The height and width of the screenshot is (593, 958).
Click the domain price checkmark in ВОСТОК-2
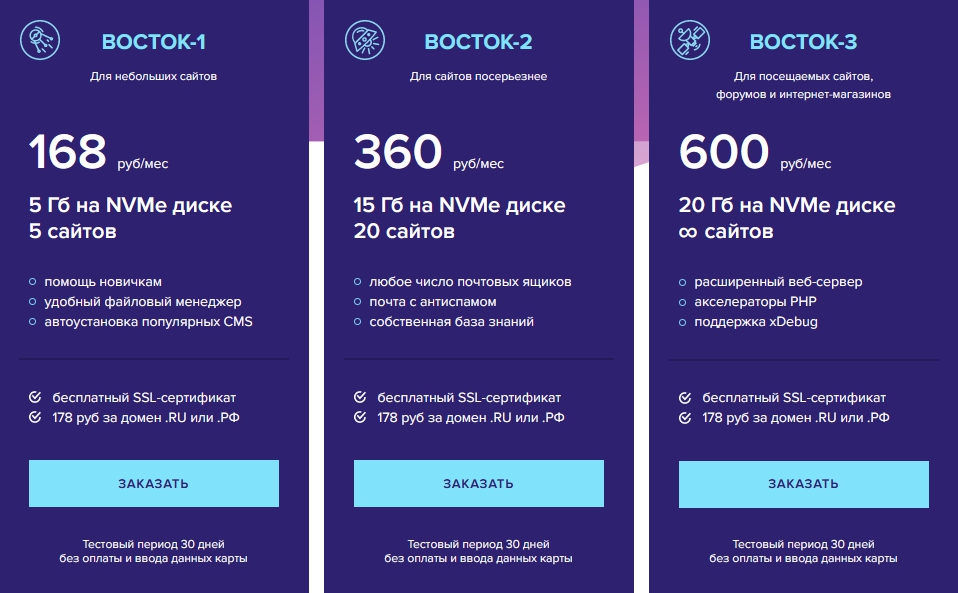(x=359, y=417)
